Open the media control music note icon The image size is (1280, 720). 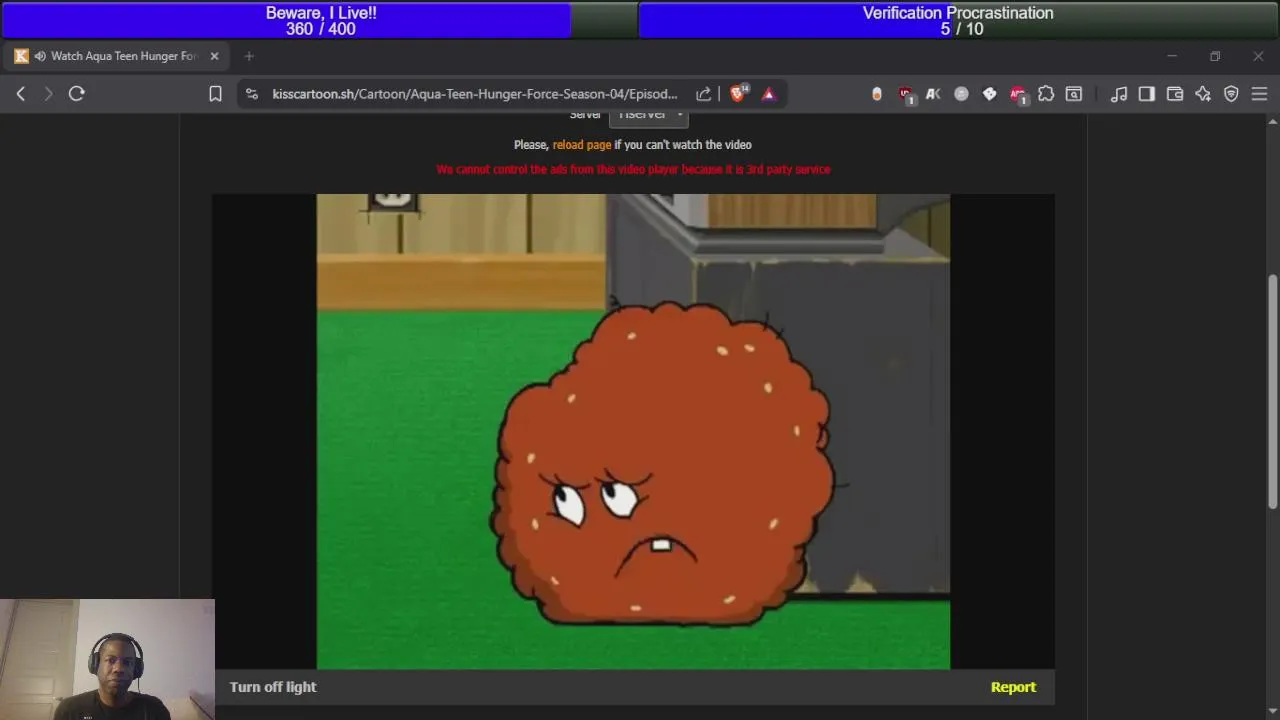point(1119,94)
